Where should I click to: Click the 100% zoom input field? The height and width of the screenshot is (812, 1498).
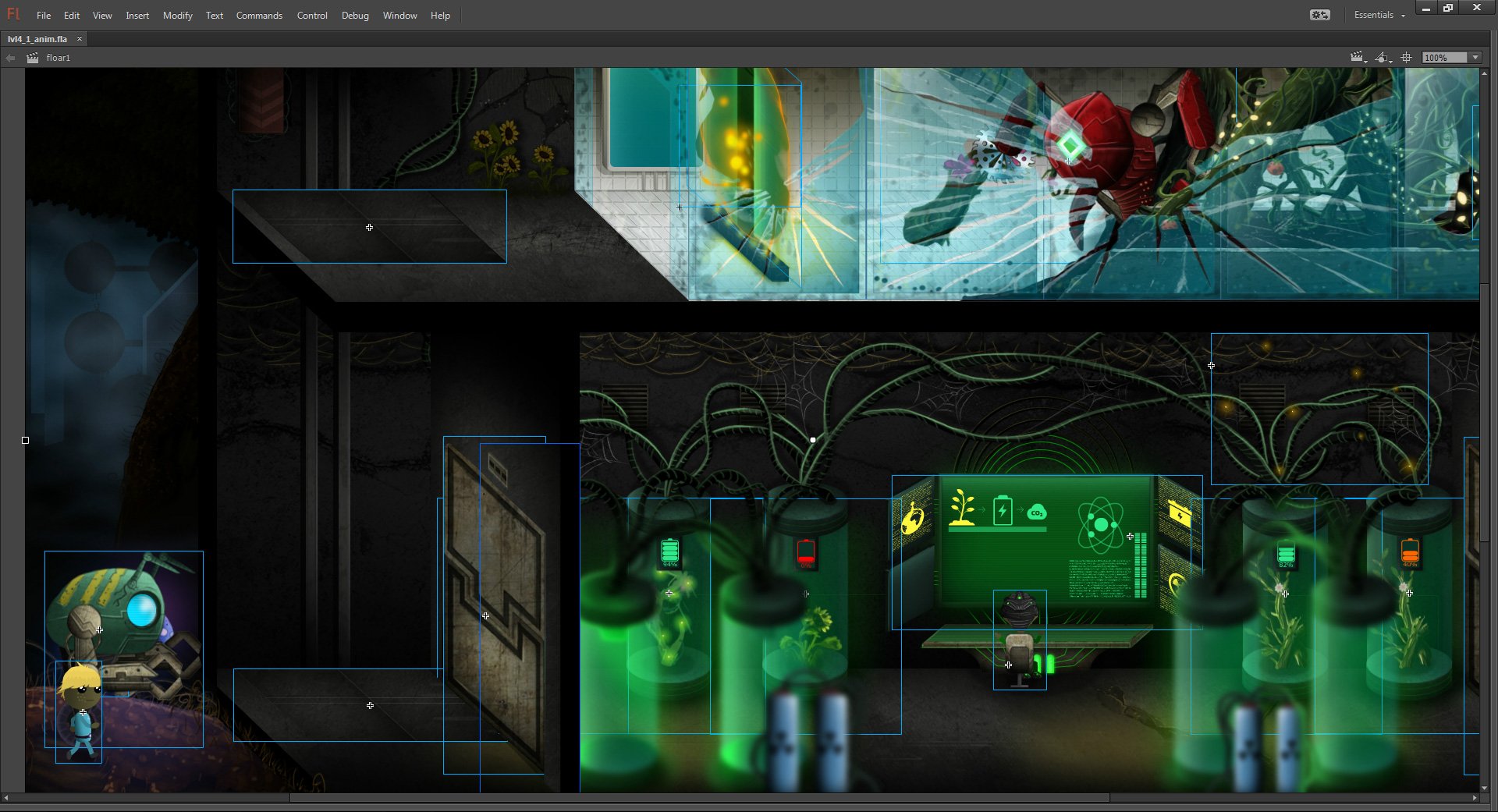pyautogui.click(x=1445, y=58)
